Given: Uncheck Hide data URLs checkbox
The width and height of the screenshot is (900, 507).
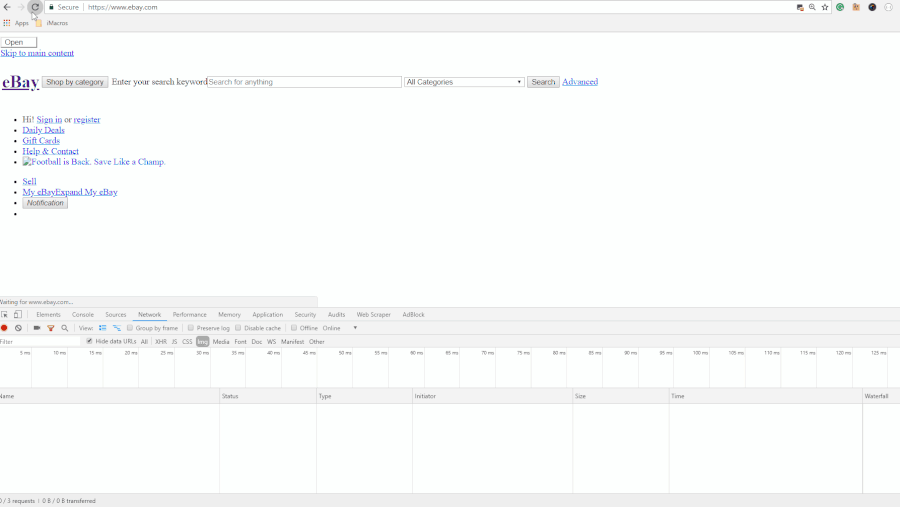Looking at the screenshot, I should (89, 341).
